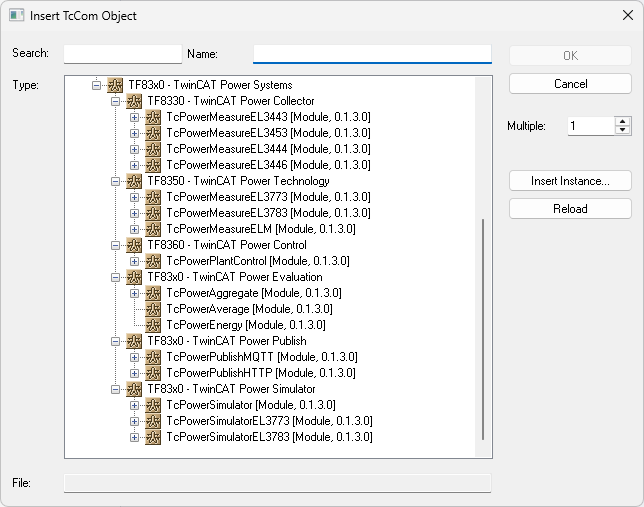This screenshot has height=507, width=644.
Task: Click the dialog title bar icon
Action: (x=16, y=16)
